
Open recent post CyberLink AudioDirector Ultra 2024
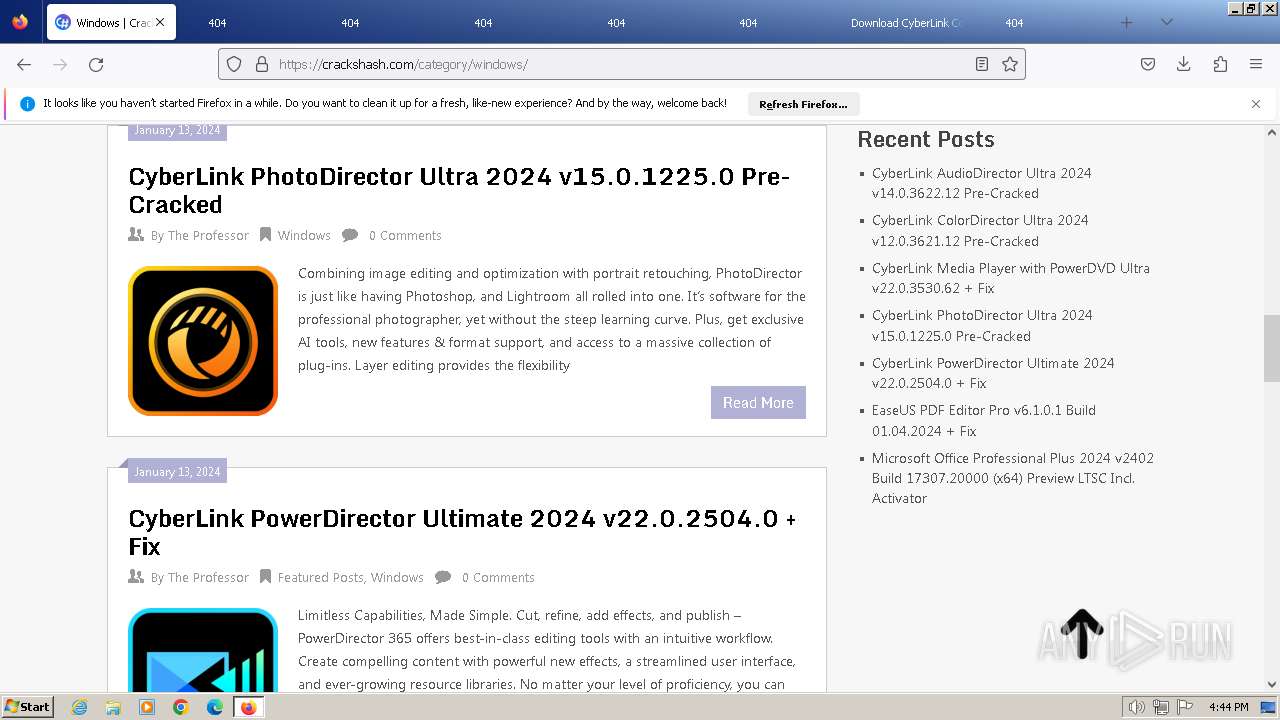coord(981,183)
